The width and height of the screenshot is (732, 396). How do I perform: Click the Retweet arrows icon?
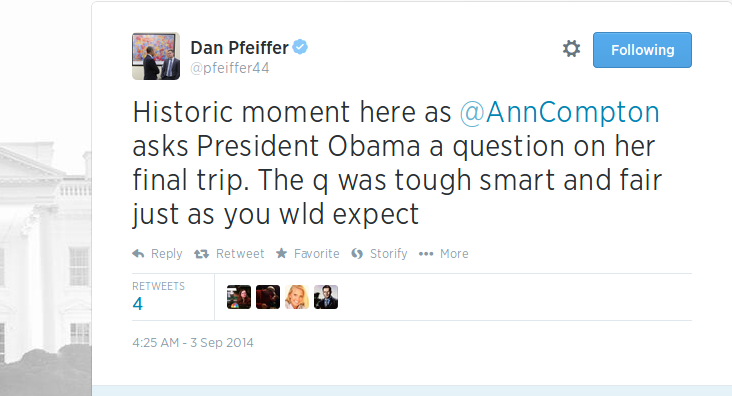[x=201, y=254]
